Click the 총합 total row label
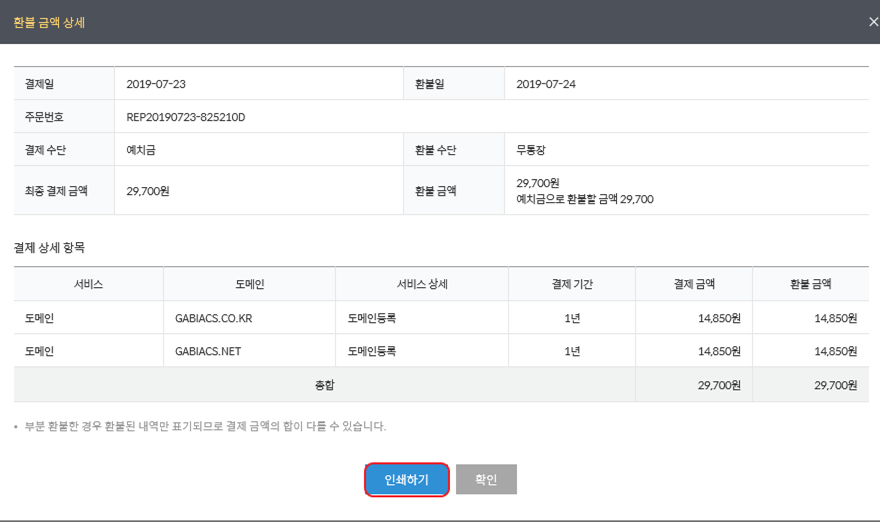The height and width of the screenshot is (522, 880). point(324,384)
